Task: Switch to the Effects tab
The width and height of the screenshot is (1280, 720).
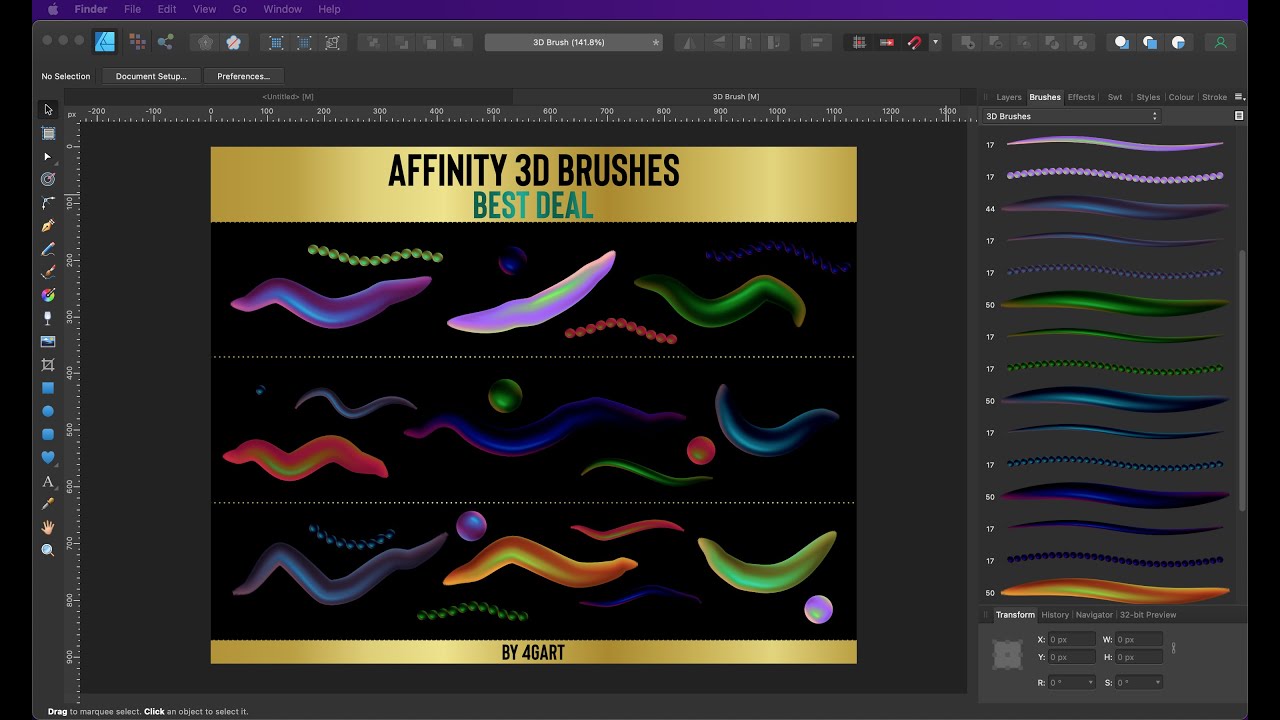Action: pyautogui.click(x=1081, y=97)
